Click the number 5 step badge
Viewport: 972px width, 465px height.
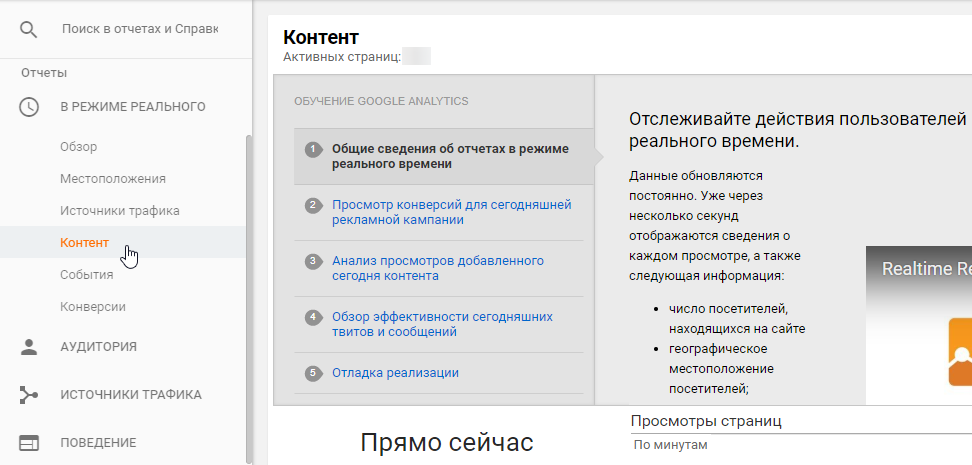313,373
